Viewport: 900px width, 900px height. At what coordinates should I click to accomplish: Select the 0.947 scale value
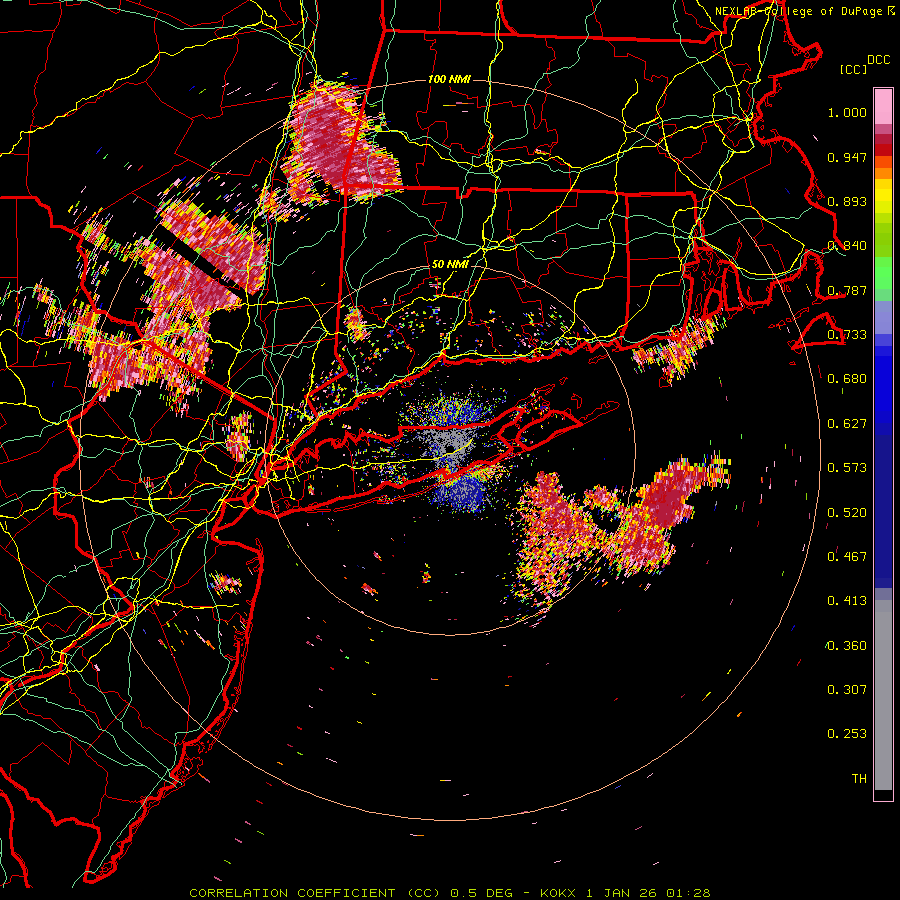pos(847,157)
